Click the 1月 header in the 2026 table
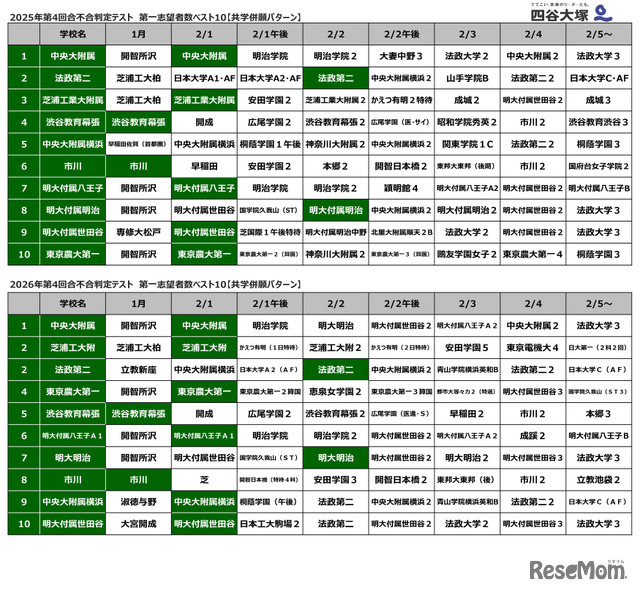Image resolution: width=640 pixels, height=593 pixels. click(138, 303)
